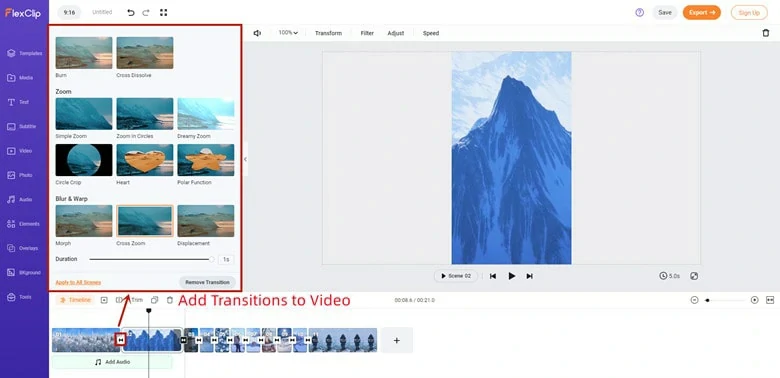Open the Transform option
Viewport: 780px width, 378px height.
coord(328,33)
